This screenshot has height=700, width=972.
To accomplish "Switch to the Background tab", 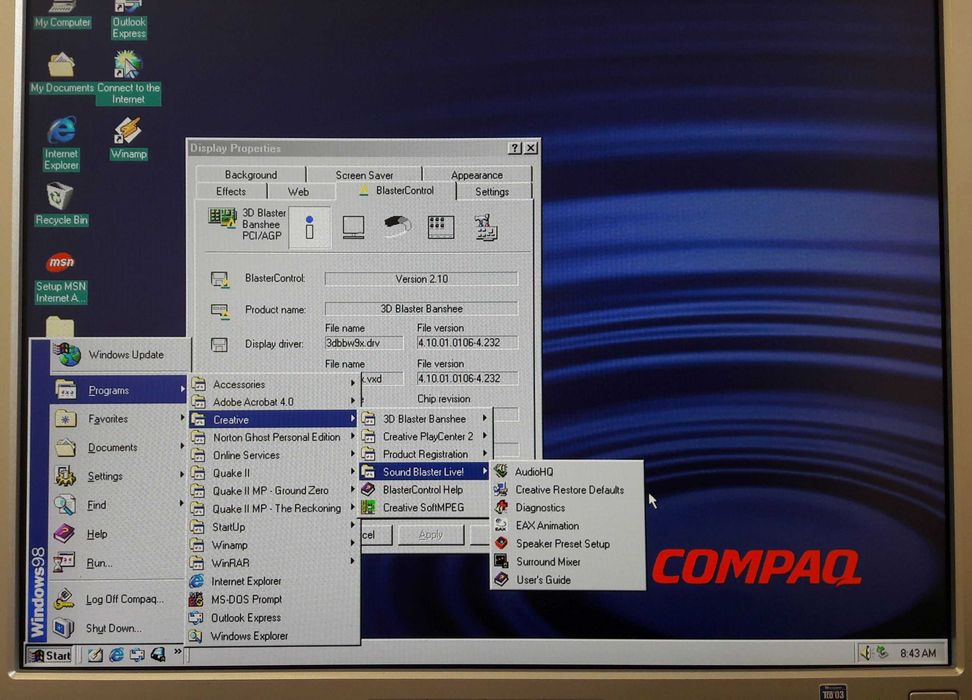I will pos(250,175).
